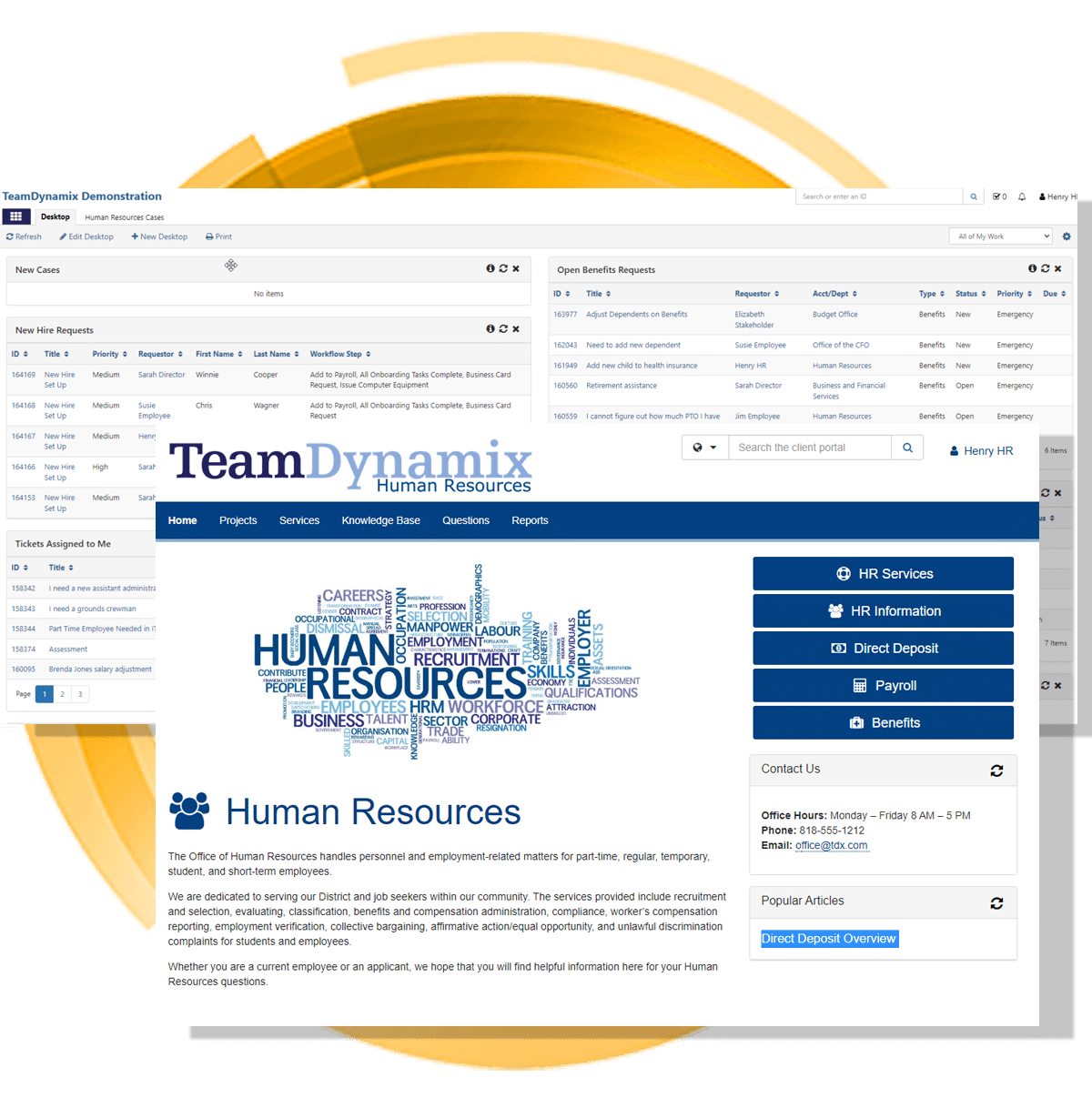
Task: Click the Direct Deposit button
Action: (x=883, y=649)
